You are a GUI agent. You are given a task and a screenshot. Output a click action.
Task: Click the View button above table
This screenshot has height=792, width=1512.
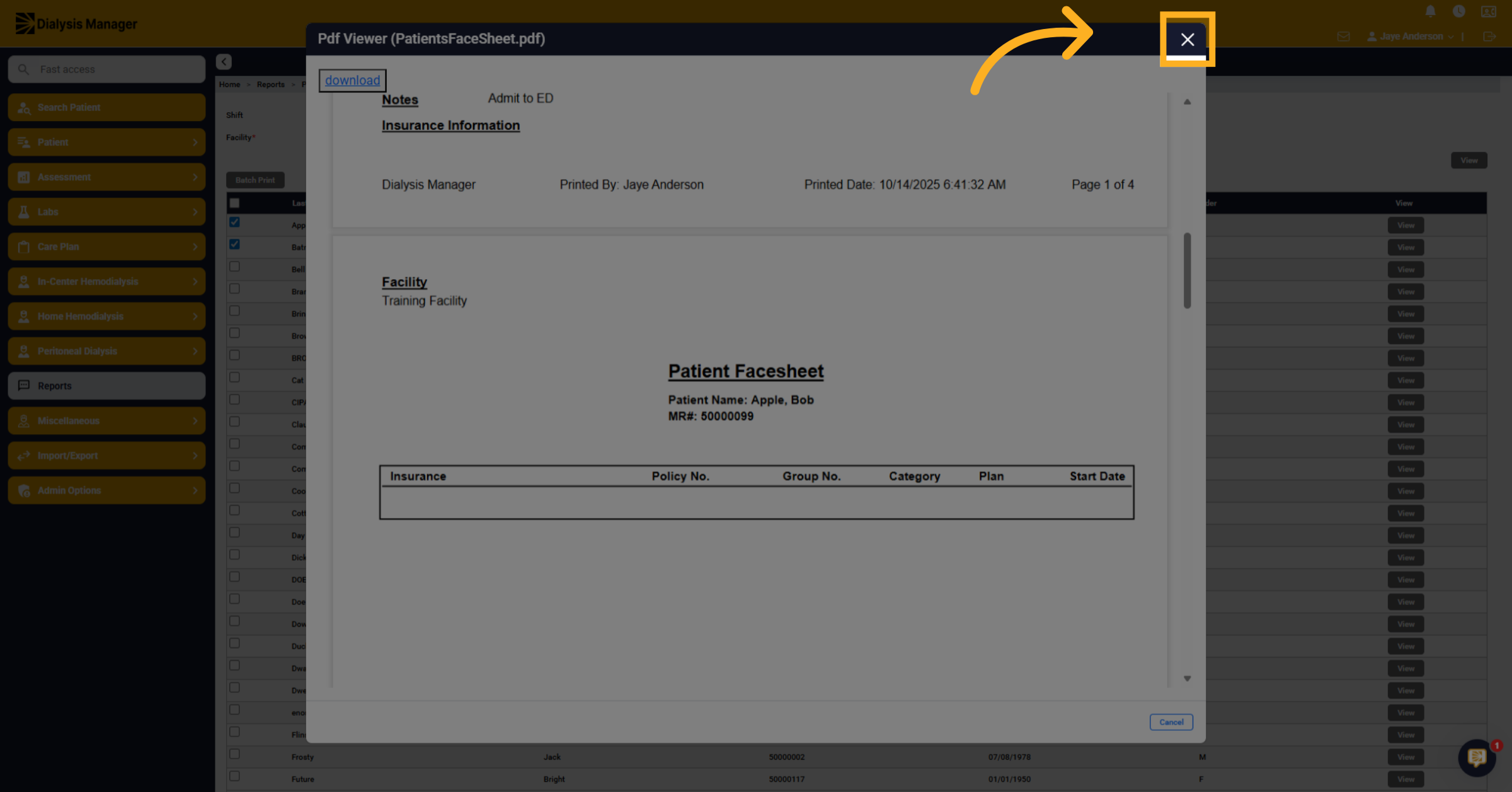coord(1469,160)
